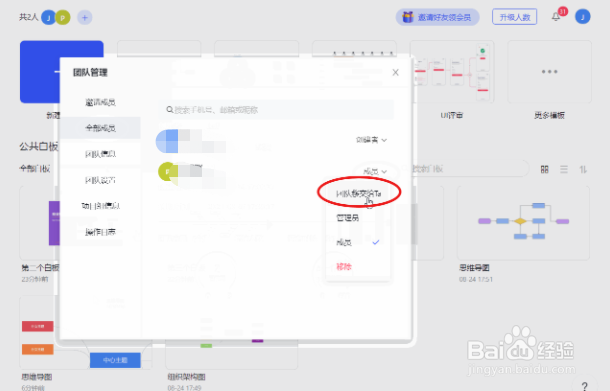Image resolution: width=610 pixels, height=391 pixels.
Task: Open the 团队设置 section
Action: click(100, 180)
